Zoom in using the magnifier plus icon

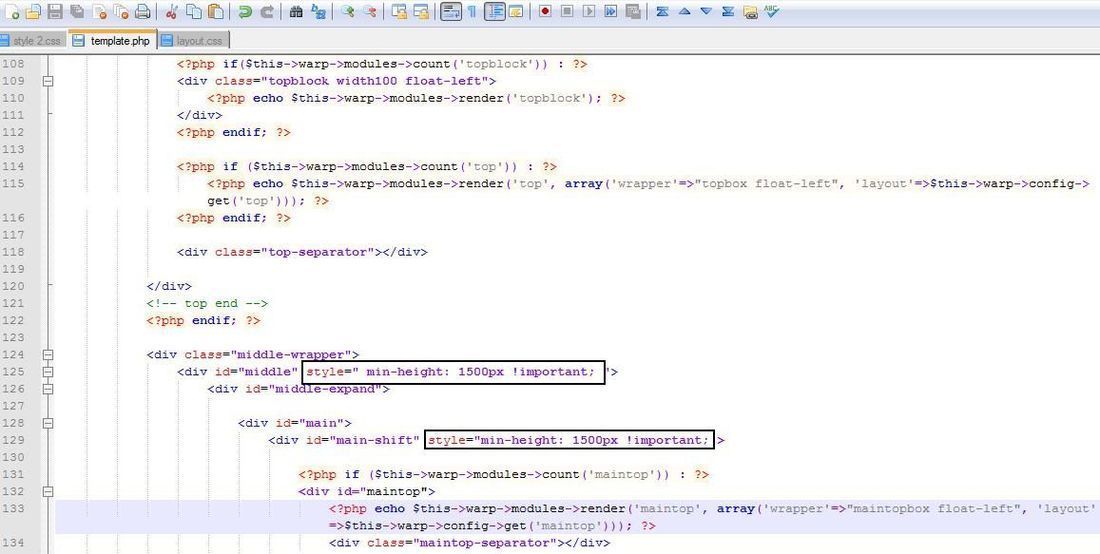(x=347, y=12)
